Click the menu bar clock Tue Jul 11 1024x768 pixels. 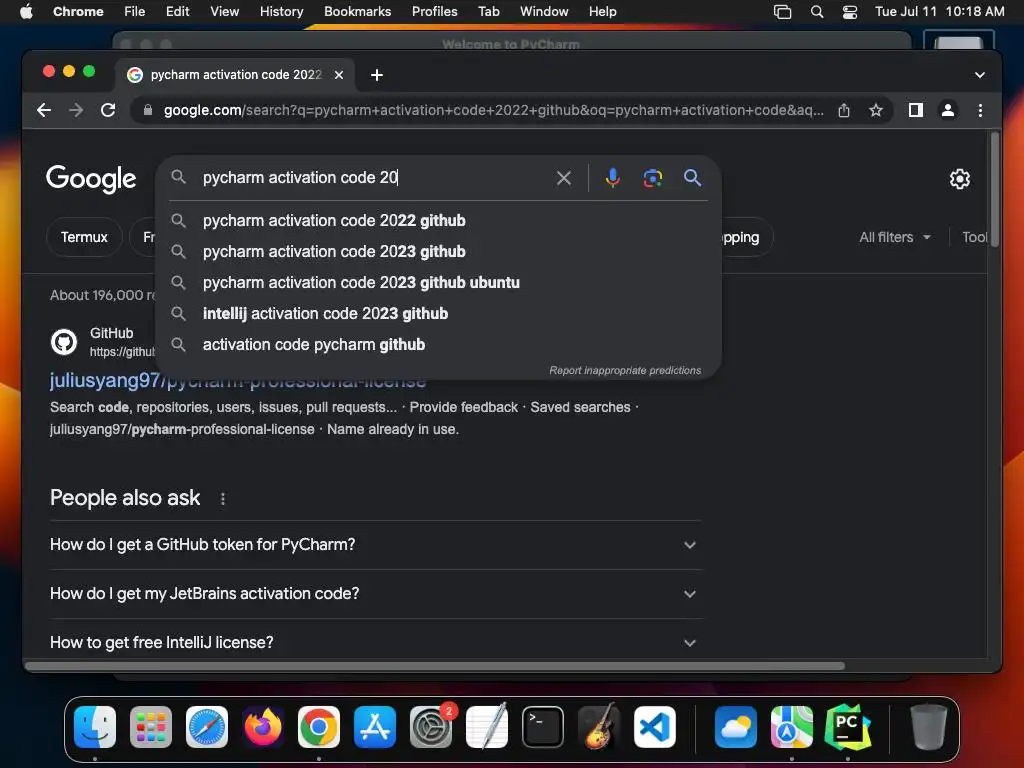(x=939, y=12)
